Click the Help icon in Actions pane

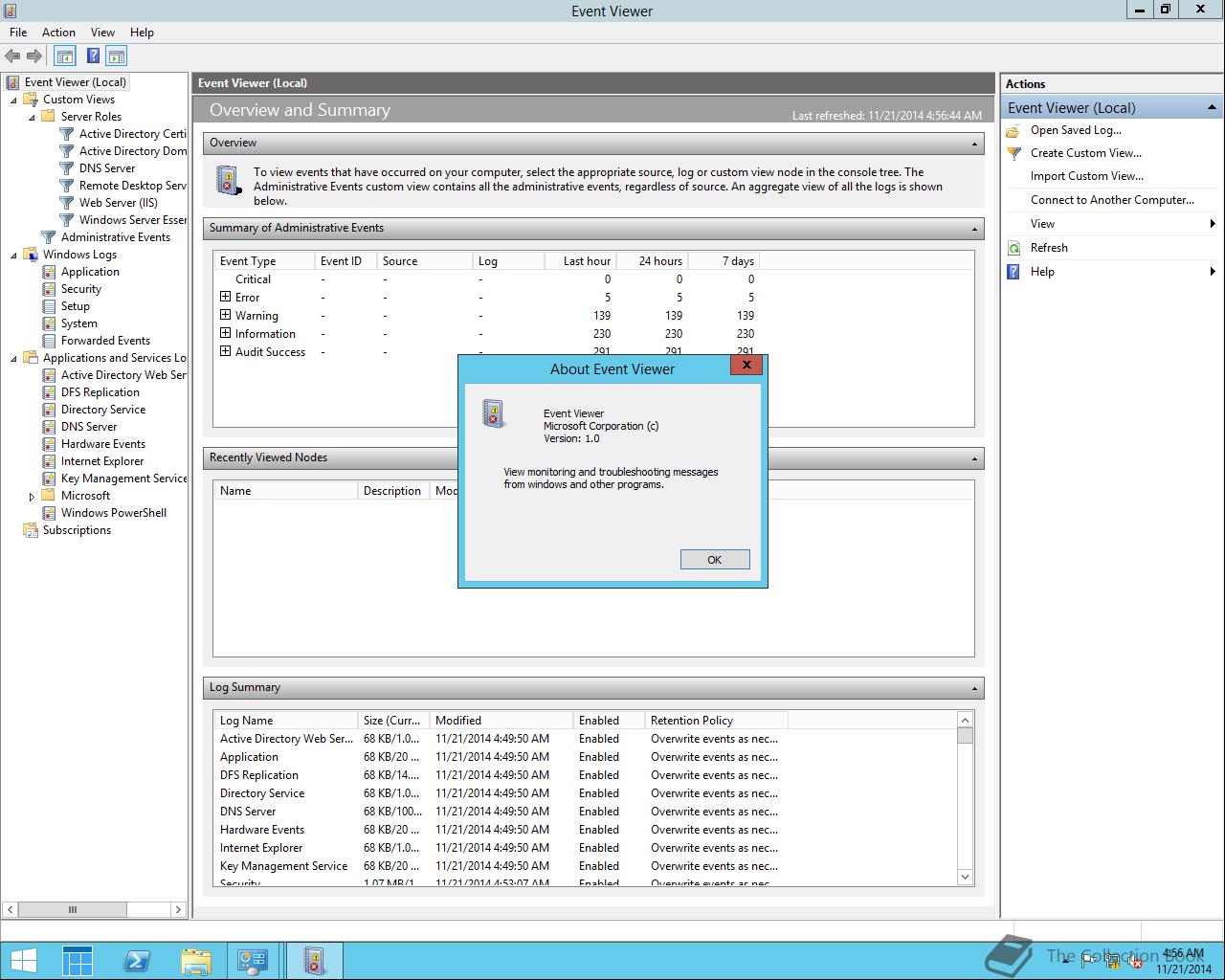(x=1013, y=272)
